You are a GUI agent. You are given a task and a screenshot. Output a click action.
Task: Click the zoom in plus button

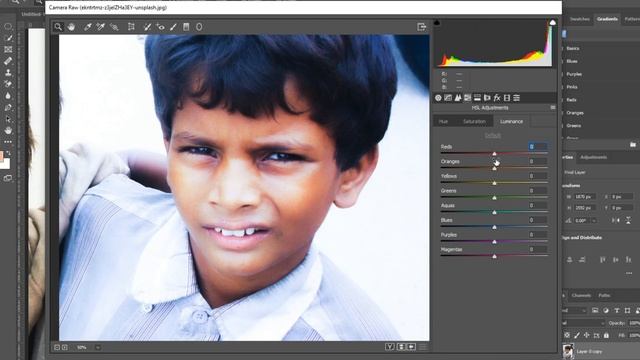(x=64, y=347)
